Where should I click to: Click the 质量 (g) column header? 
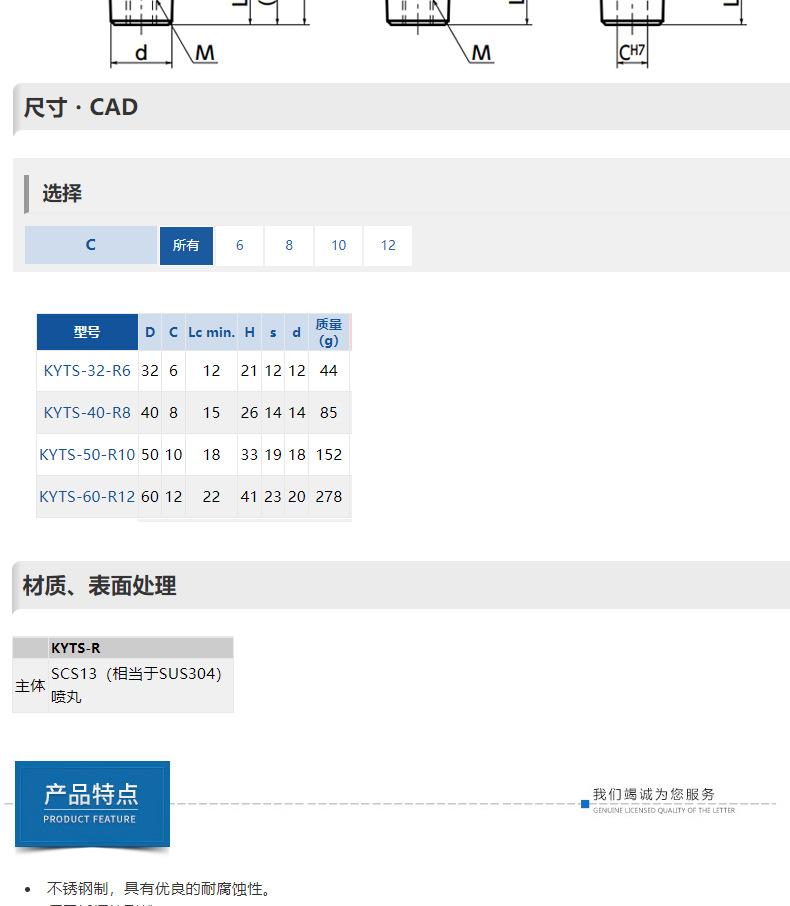point(328,332)
